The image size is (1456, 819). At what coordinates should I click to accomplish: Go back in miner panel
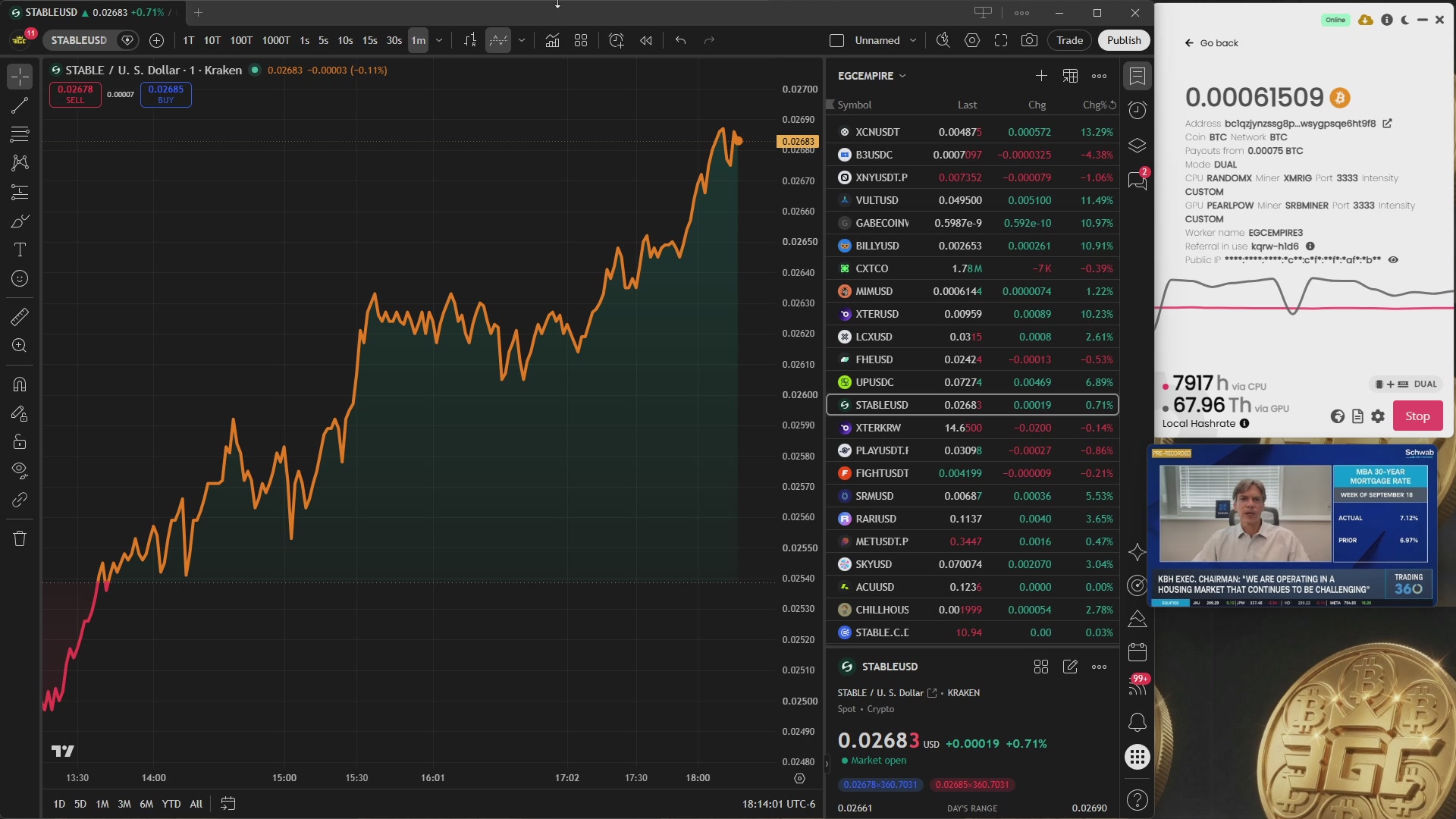click(1212, 43)
